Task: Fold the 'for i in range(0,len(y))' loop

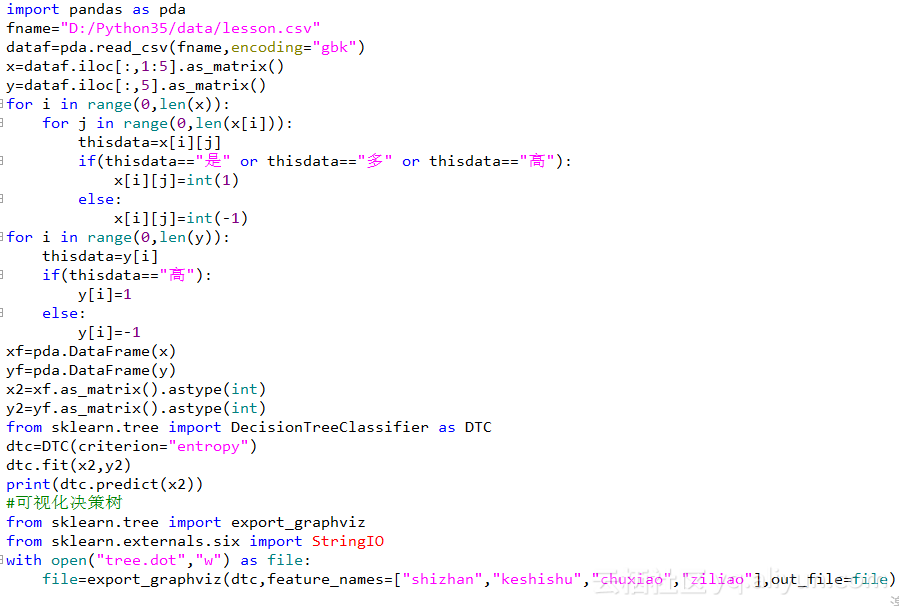Action: pos(2,237)
